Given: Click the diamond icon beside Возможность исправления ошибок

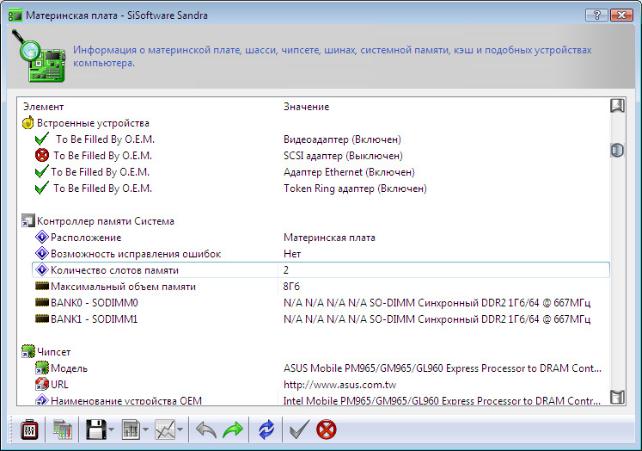Looking at the screenshot, I should (42, 254).
